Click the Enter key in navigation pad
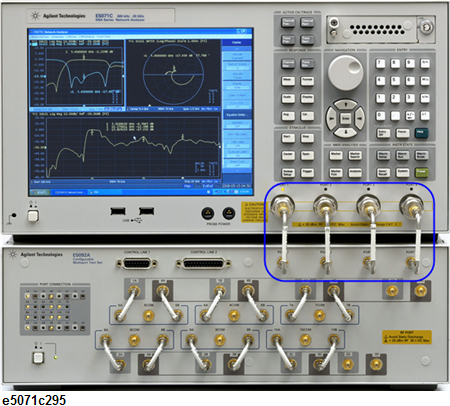 point(345,118)
